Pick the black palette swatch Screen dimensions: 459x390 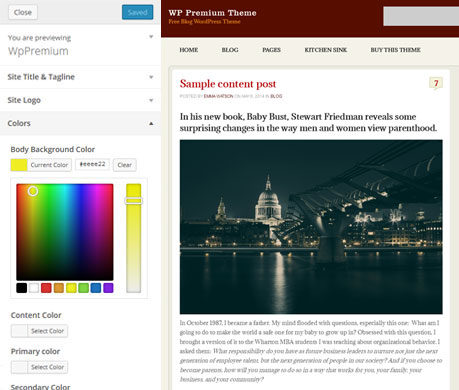[x=22, y=288]
